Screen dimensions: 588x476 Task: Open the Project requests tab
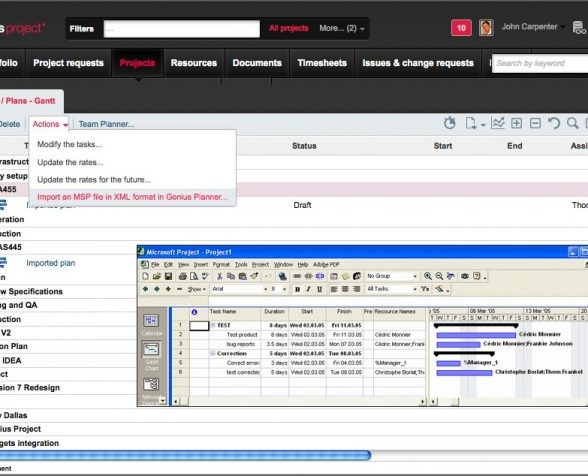click(68, 63)
